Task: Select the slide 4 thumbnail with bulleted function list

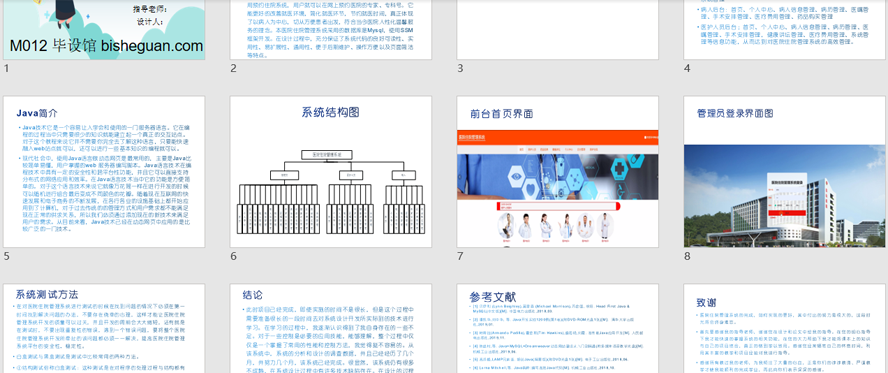Action: 784,29
